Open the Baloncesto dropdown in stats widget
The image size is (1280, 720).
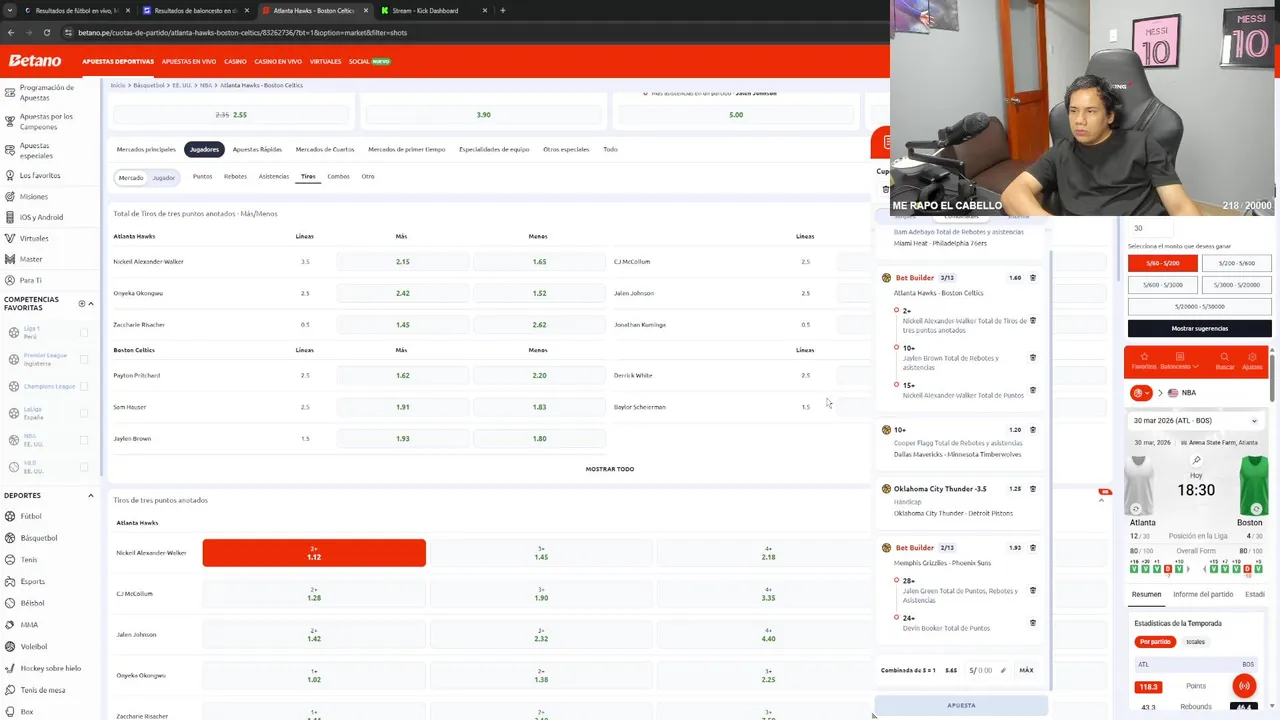1180,361
